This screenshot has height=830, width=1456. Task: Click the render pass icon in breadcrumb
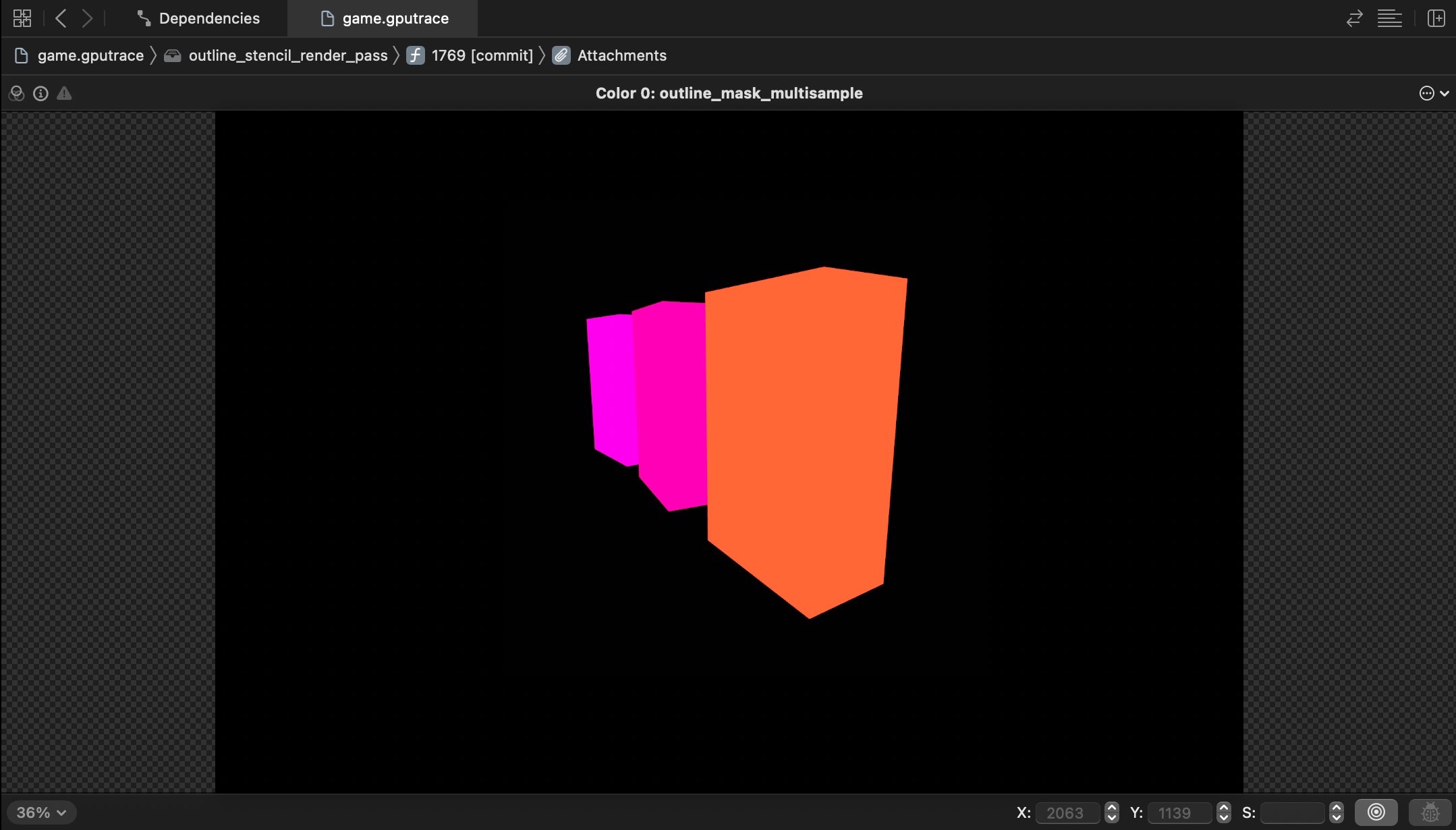pyautogui.click(x=173, y=55)
